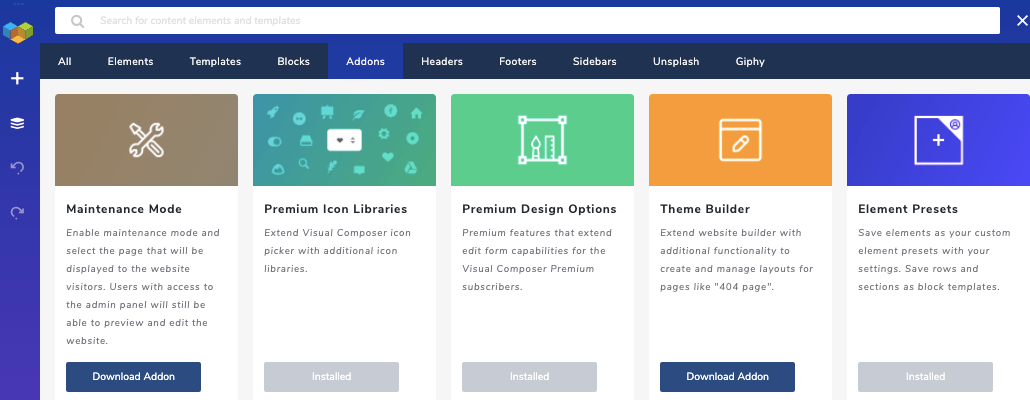
Task: Click the Premium Icon Libraries thumbnail
Action: pyautogui.click(x=344, y=140)
